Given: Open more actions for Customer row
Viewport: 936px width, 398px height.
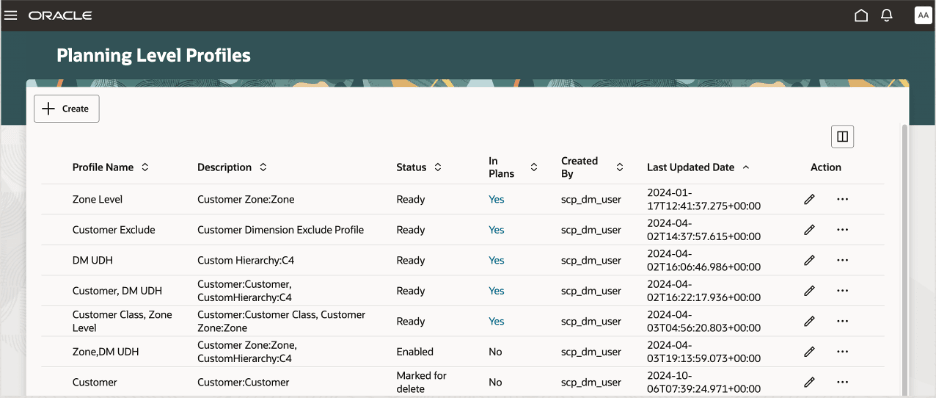Looking at the screenshot, I should click(842, 382).
